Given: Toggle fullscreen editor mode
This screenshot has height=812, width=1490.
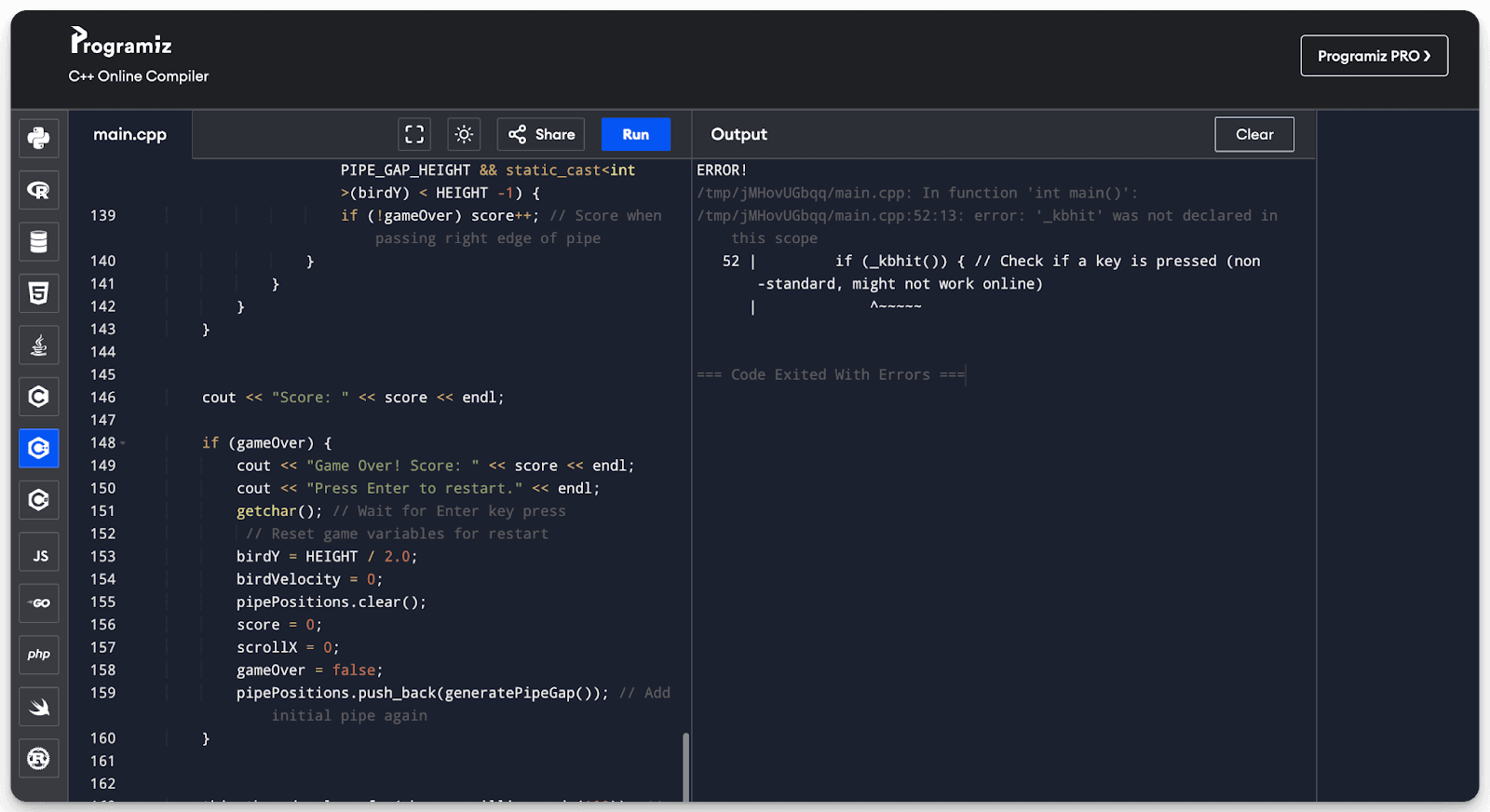Looking at the screenshot, I should [x=414, y=134].
